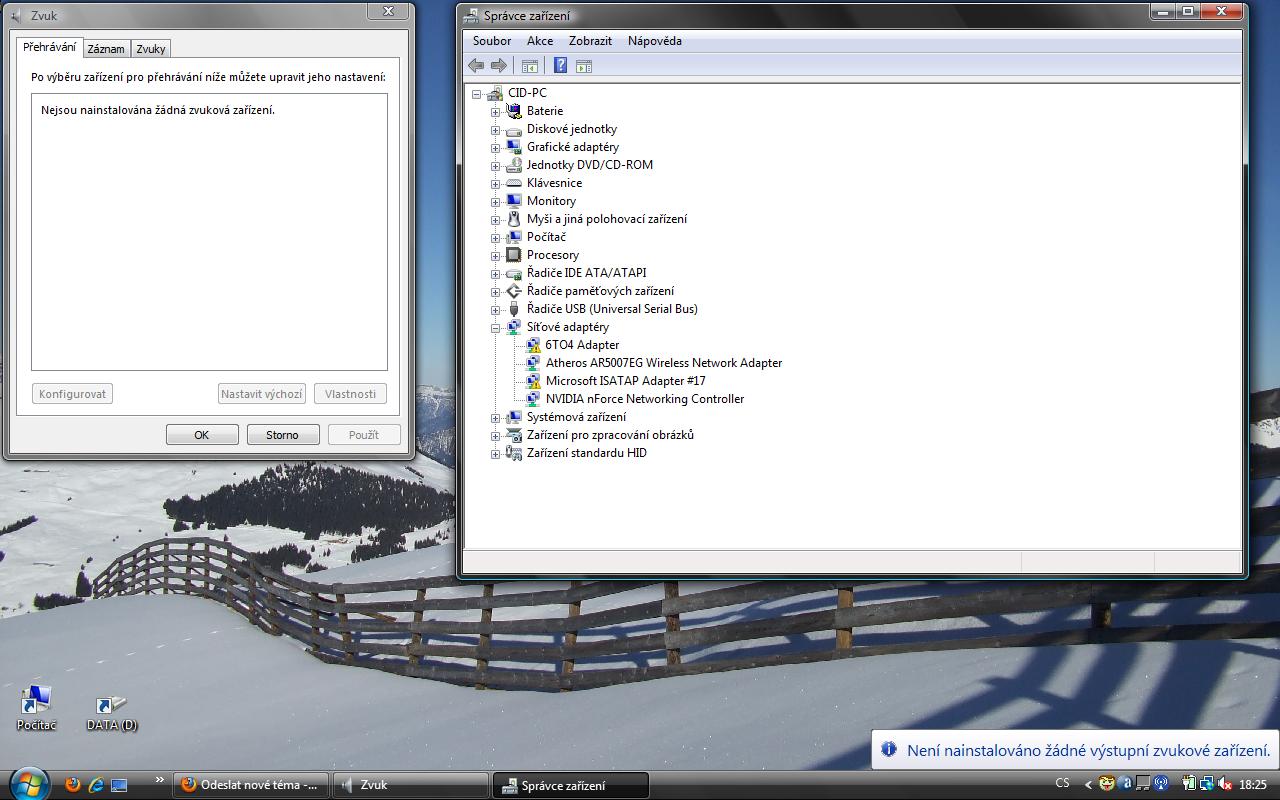Open Firefox from the quick launch bar
Image resolution: width=1280 pixels, height=800 pixels.
pyautogui.click(x=73, y=785)
